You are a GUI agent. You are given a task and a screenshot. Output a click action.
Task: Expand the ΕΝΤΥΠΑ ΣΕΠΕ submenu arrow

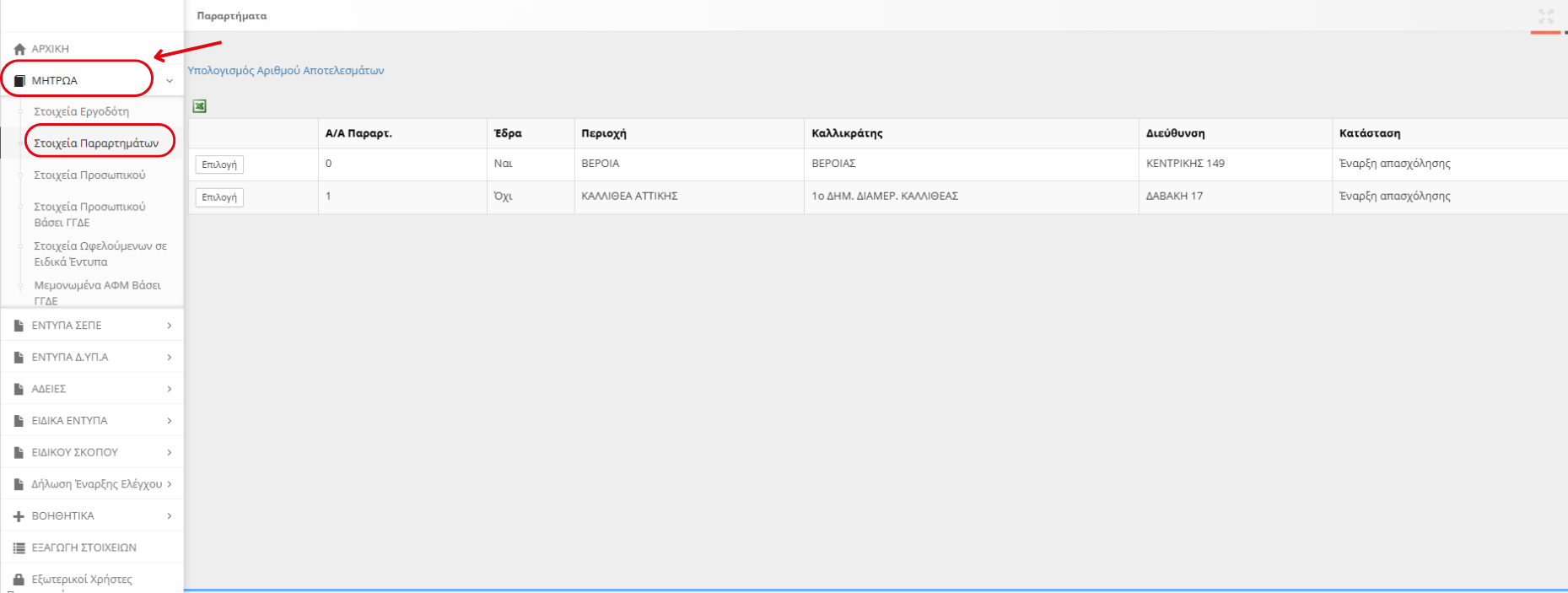(x=170, y=326)
